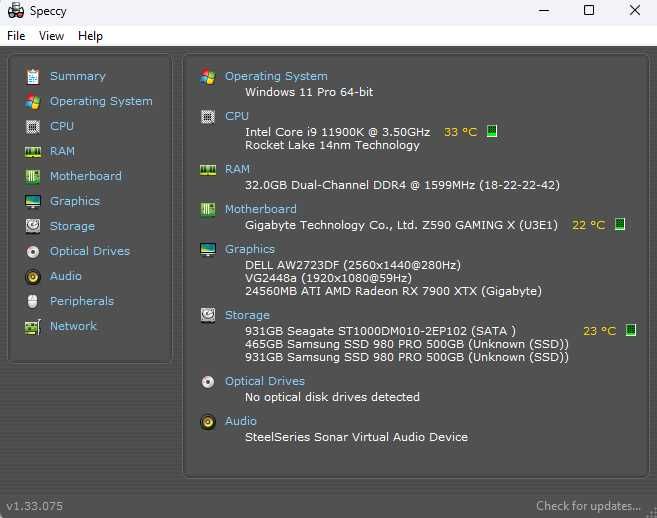Screen dimensions: 657x518
Task: Click the Motherboard icon in sidebar
Action: click(x=33, y=176)
